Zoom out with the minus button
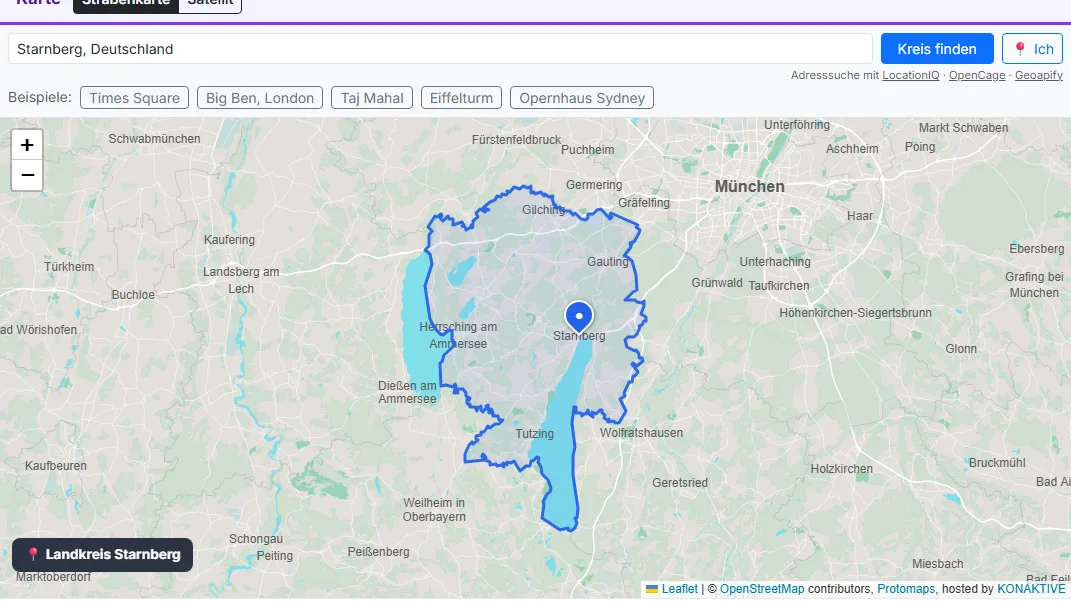Viewport: 1071px width, 602px height. point(27,175)
